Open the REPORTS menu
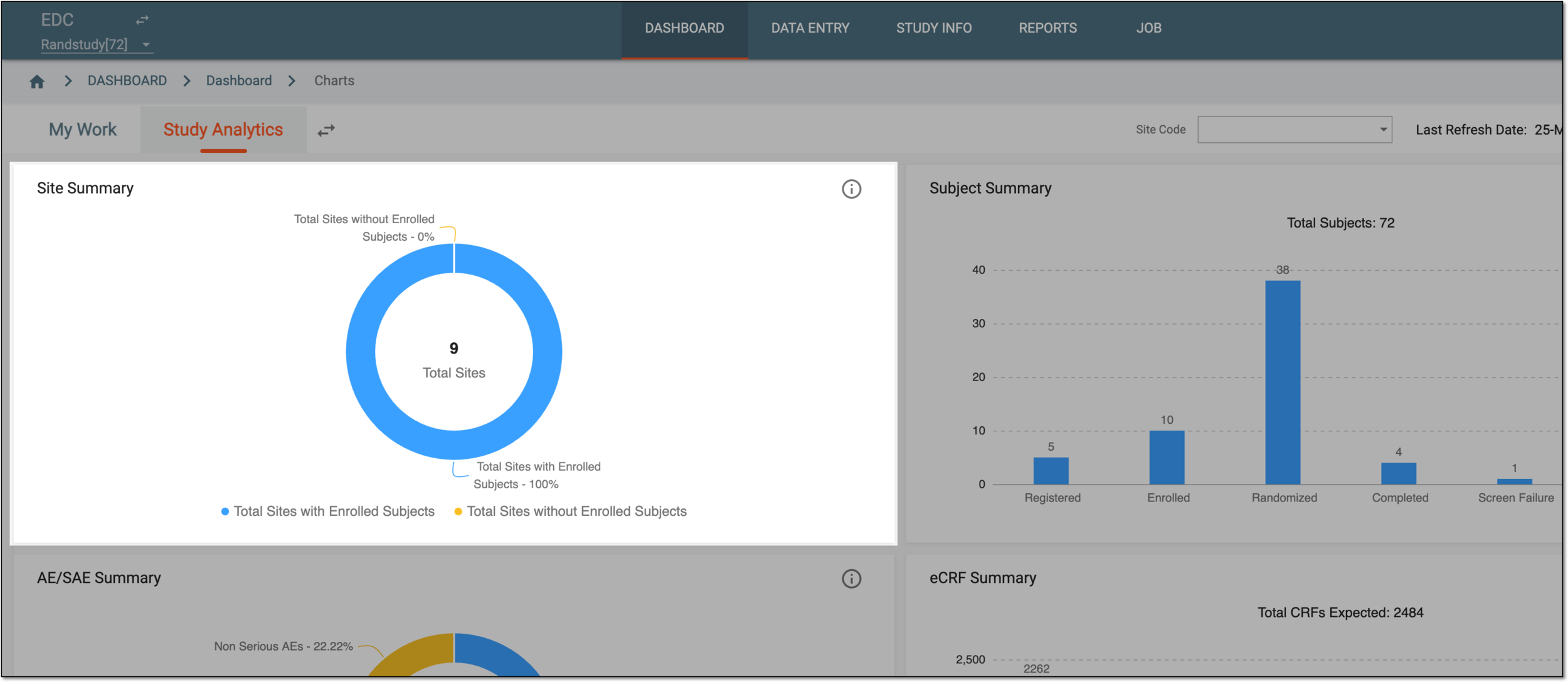This screenshot has width=1568, height=682. 1047,28
